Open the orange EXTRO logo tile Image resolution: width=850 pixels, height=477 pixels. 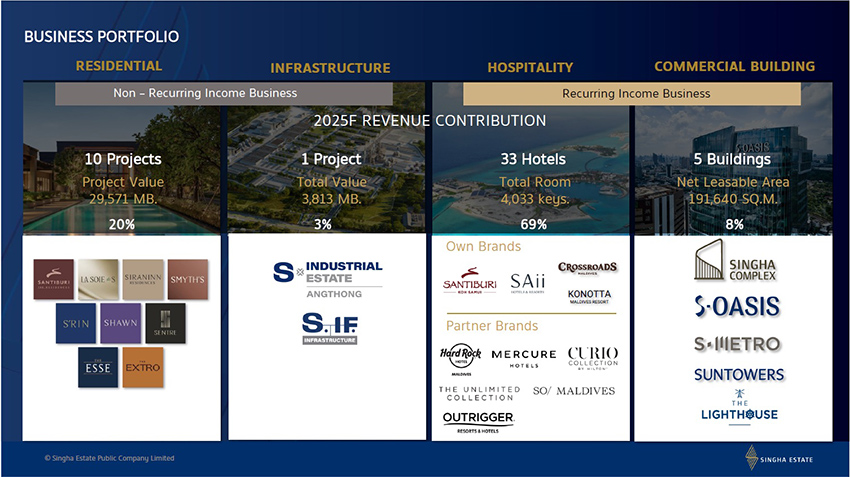tap(142, 367)
